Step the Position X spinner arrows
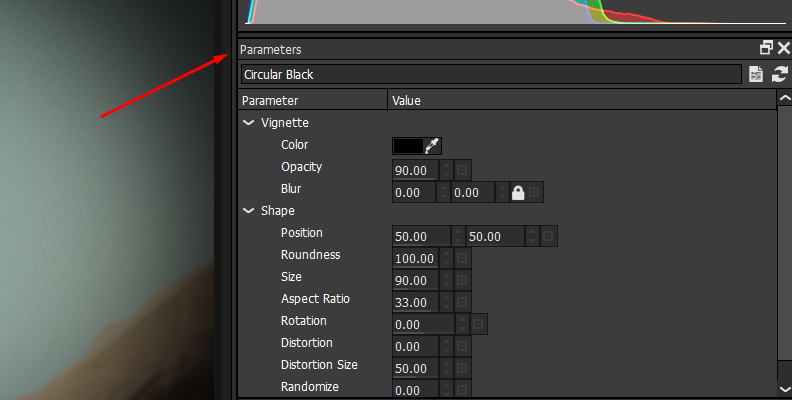This screenshot has height=400, width=792. [x=458, y=236]
